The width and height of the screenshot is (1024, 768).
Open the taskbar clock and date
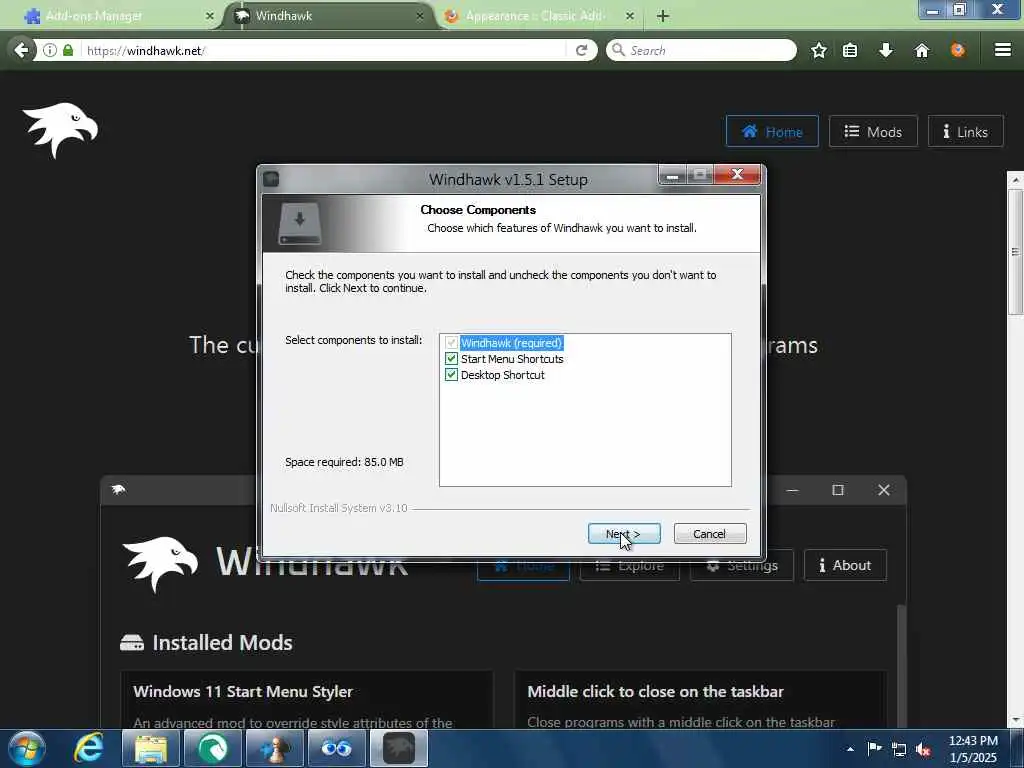click(x=973, y=749)
